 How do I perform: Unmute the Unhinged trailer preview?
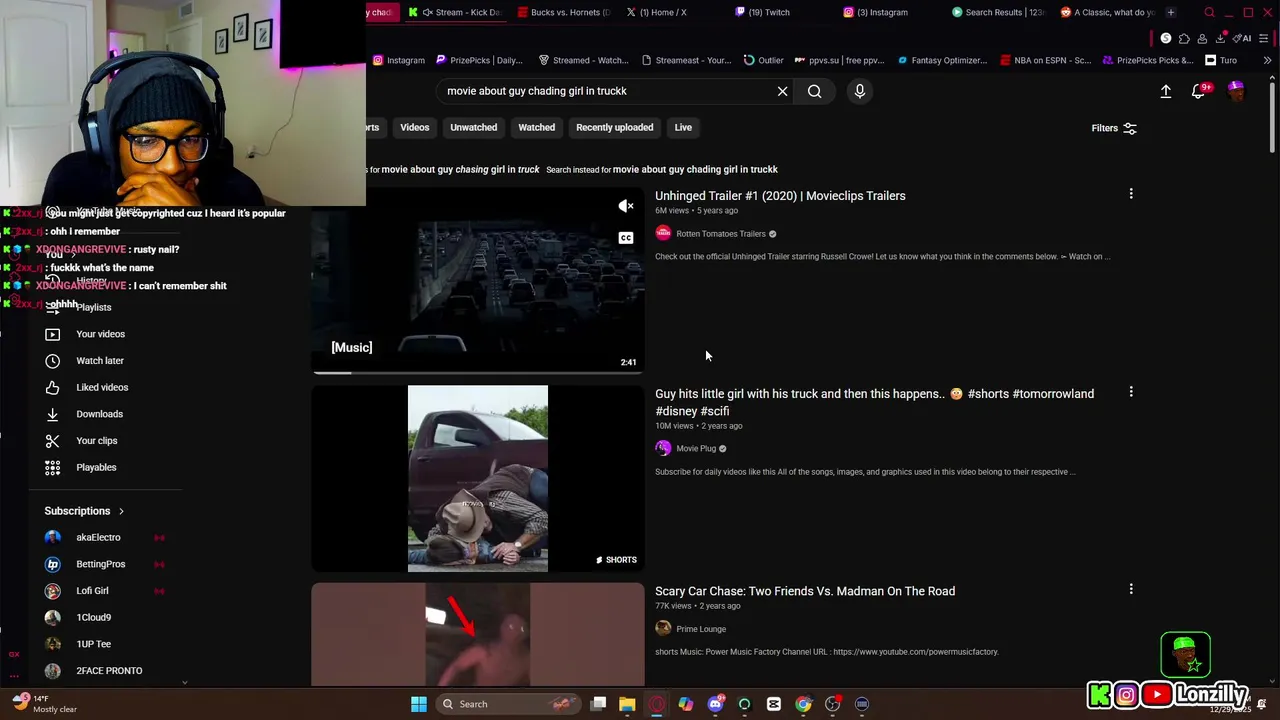pos(626,206)
